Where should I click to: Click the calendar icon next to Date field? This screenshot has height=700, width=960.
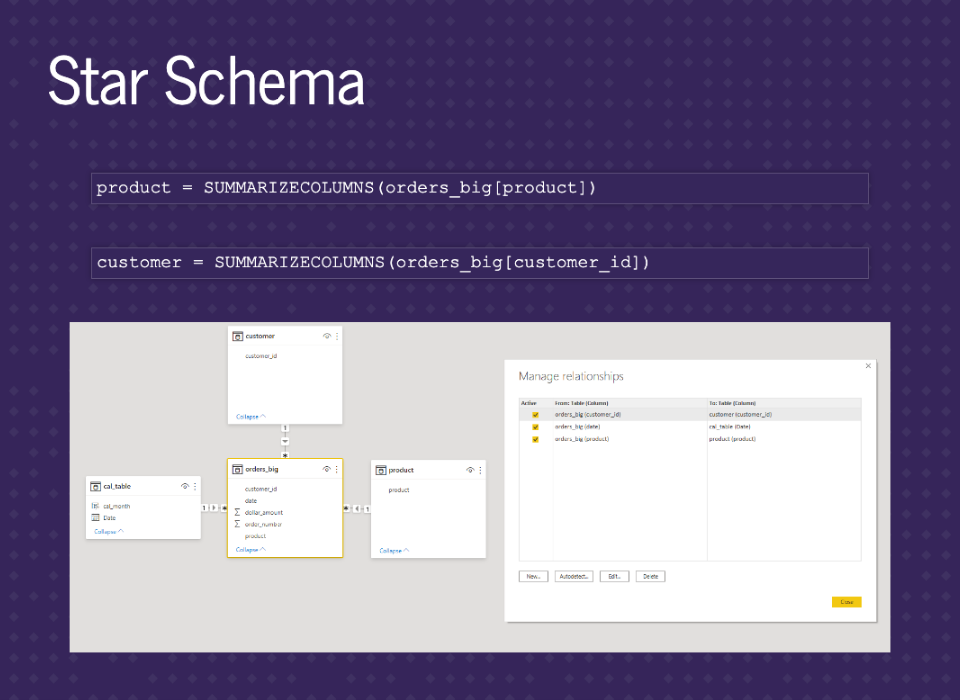[x=95, y=518]
